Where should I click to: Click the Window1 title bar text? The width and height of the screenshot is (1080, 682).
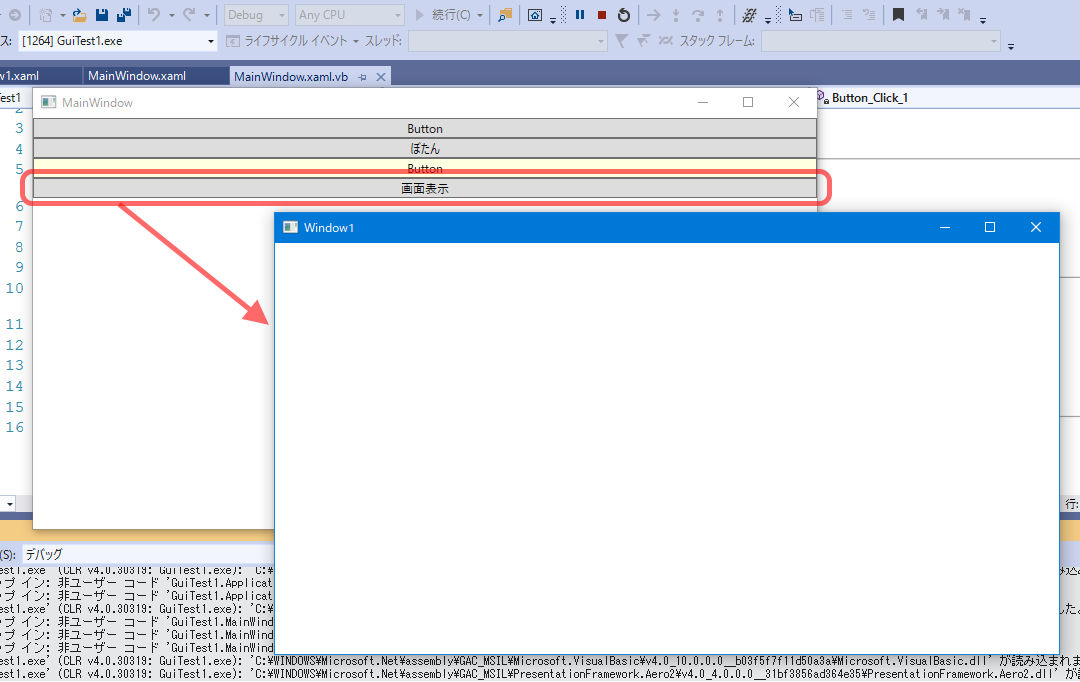[329, 228]
